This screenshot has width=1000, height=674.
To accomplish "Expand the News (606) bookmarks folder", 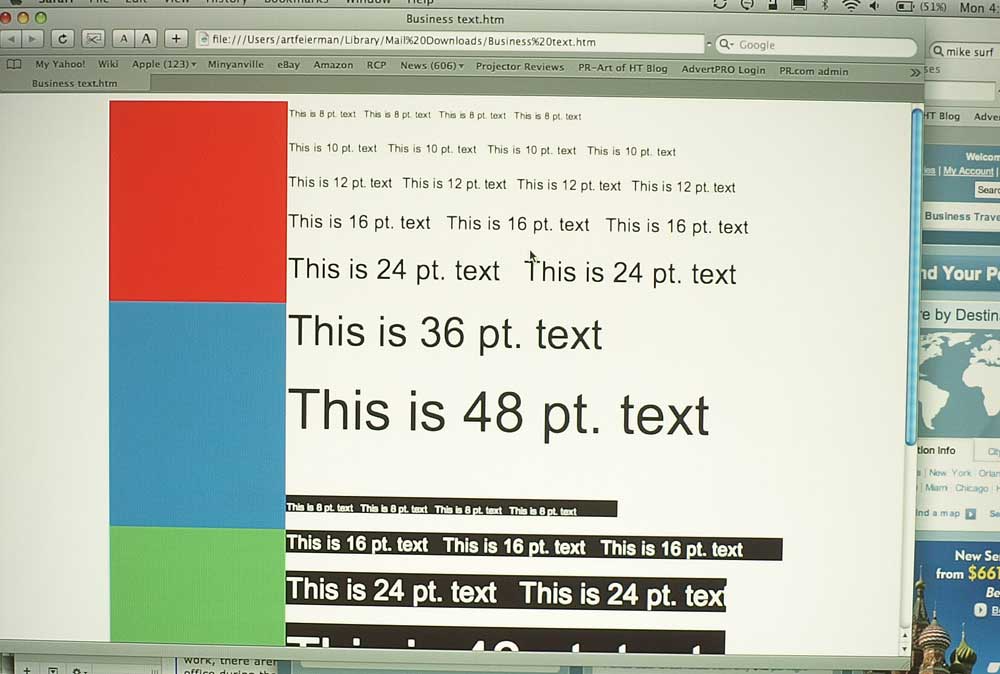I will click(432, 66).
